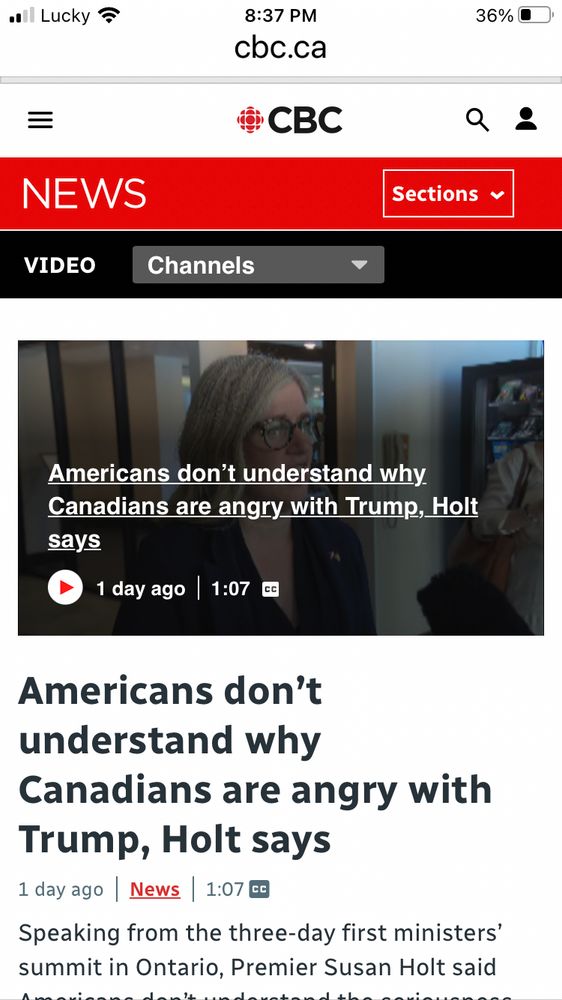Expand the Sections dropdown
This screenshot has width=562, height=1000.
pos(448,193)
